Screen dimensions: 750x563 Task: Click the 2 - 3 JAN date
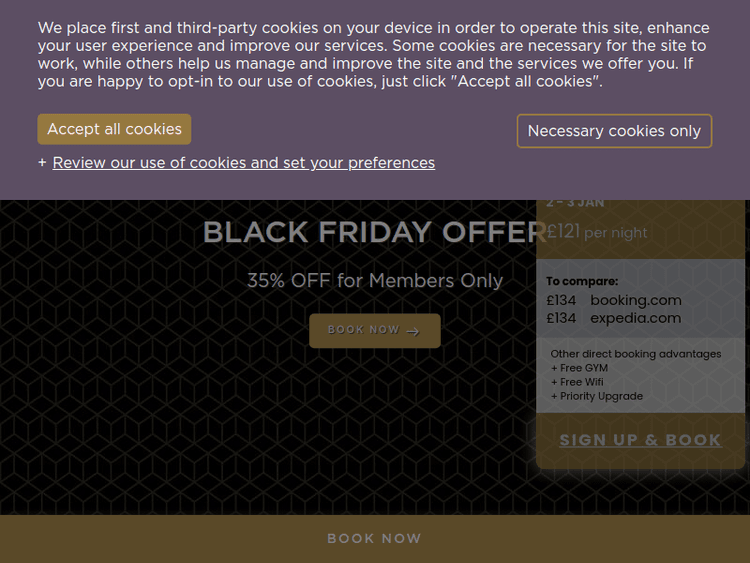576,203
